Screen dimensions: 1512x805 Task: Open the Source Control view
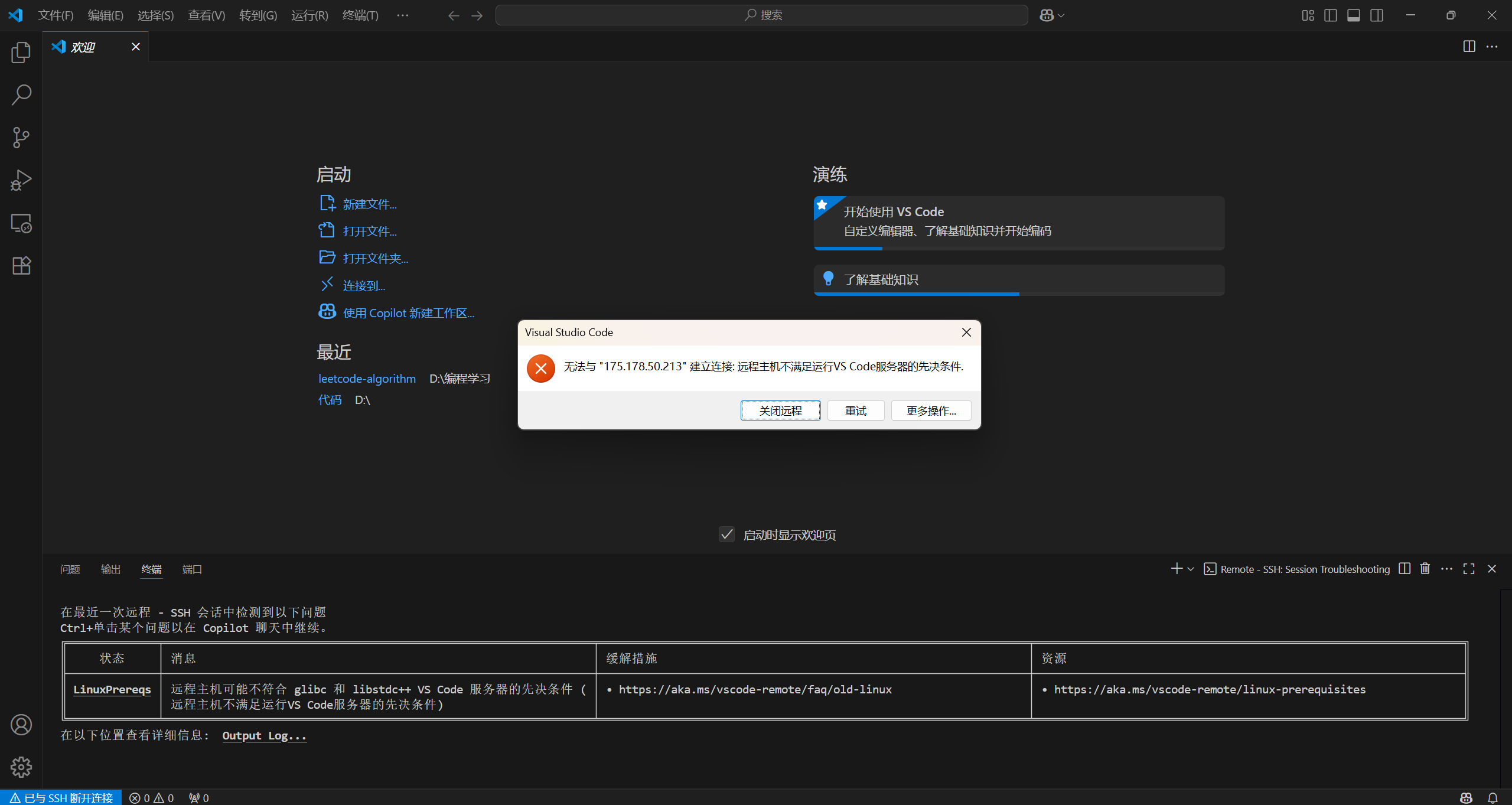tap(21, 138)
